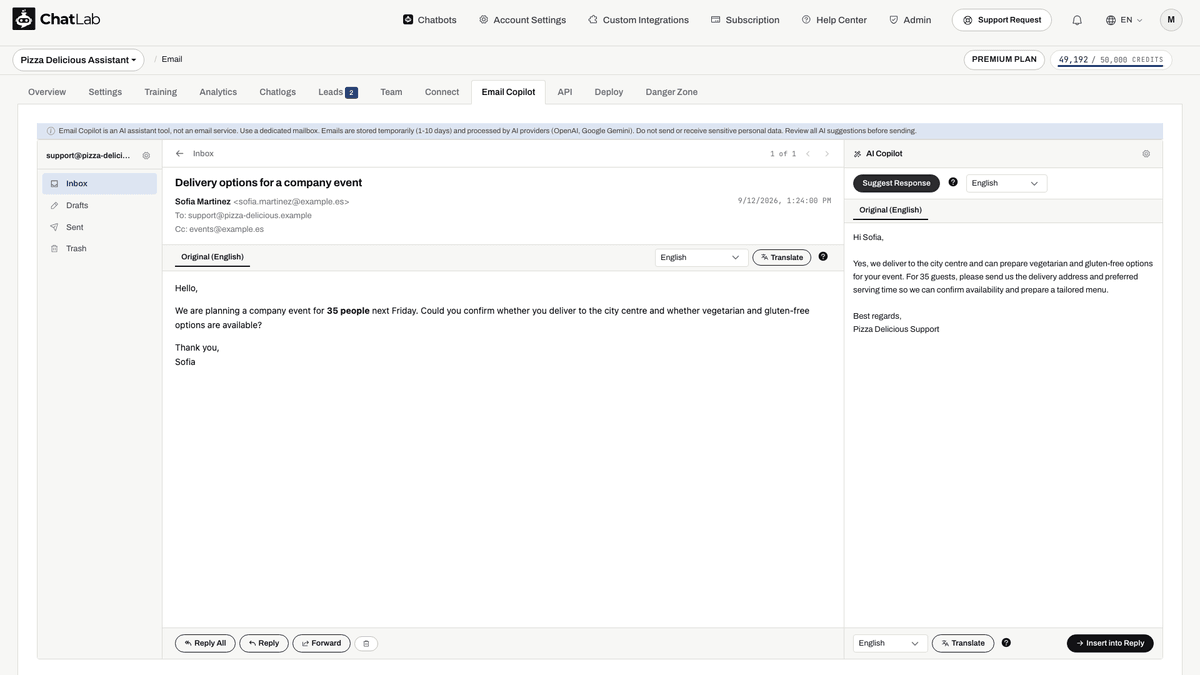Switch to Danger Zone tab

[x=672, y=92]
